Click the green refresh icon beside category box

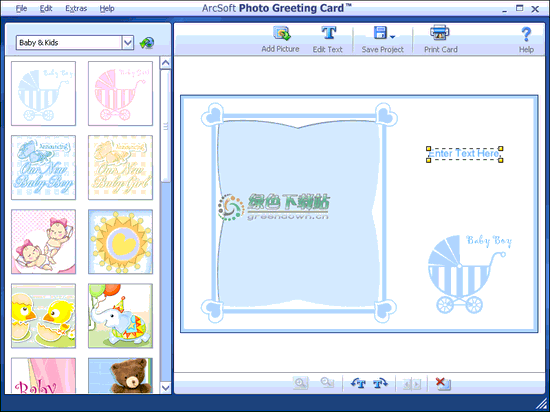pos(147,43)
